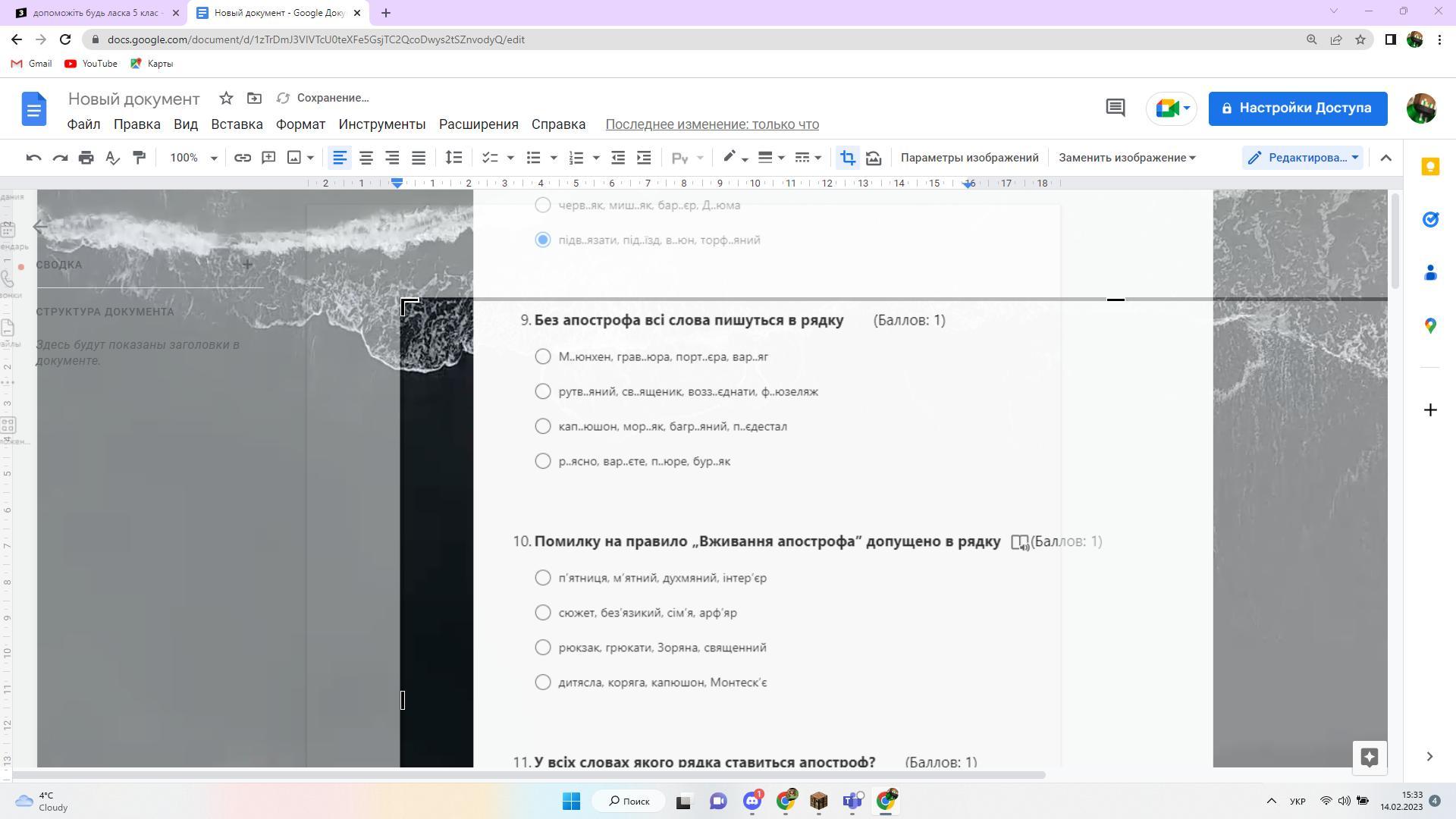Select radio option "сюжет, без'язикий, сім'я, арф'яр"
The height and width of the screenshot is (819, 1456).
click(x=543, y=613)
